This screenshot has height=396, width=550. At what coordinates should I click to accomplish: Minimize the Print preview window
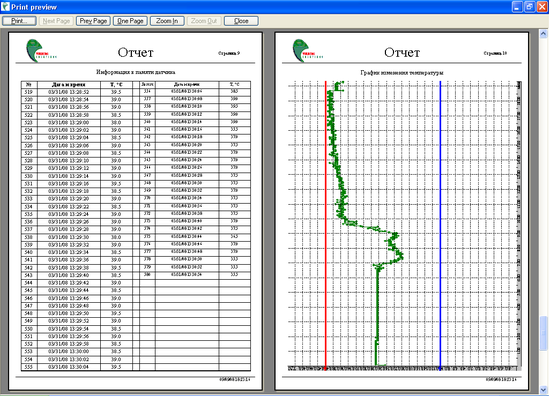(x=517, y=7)
